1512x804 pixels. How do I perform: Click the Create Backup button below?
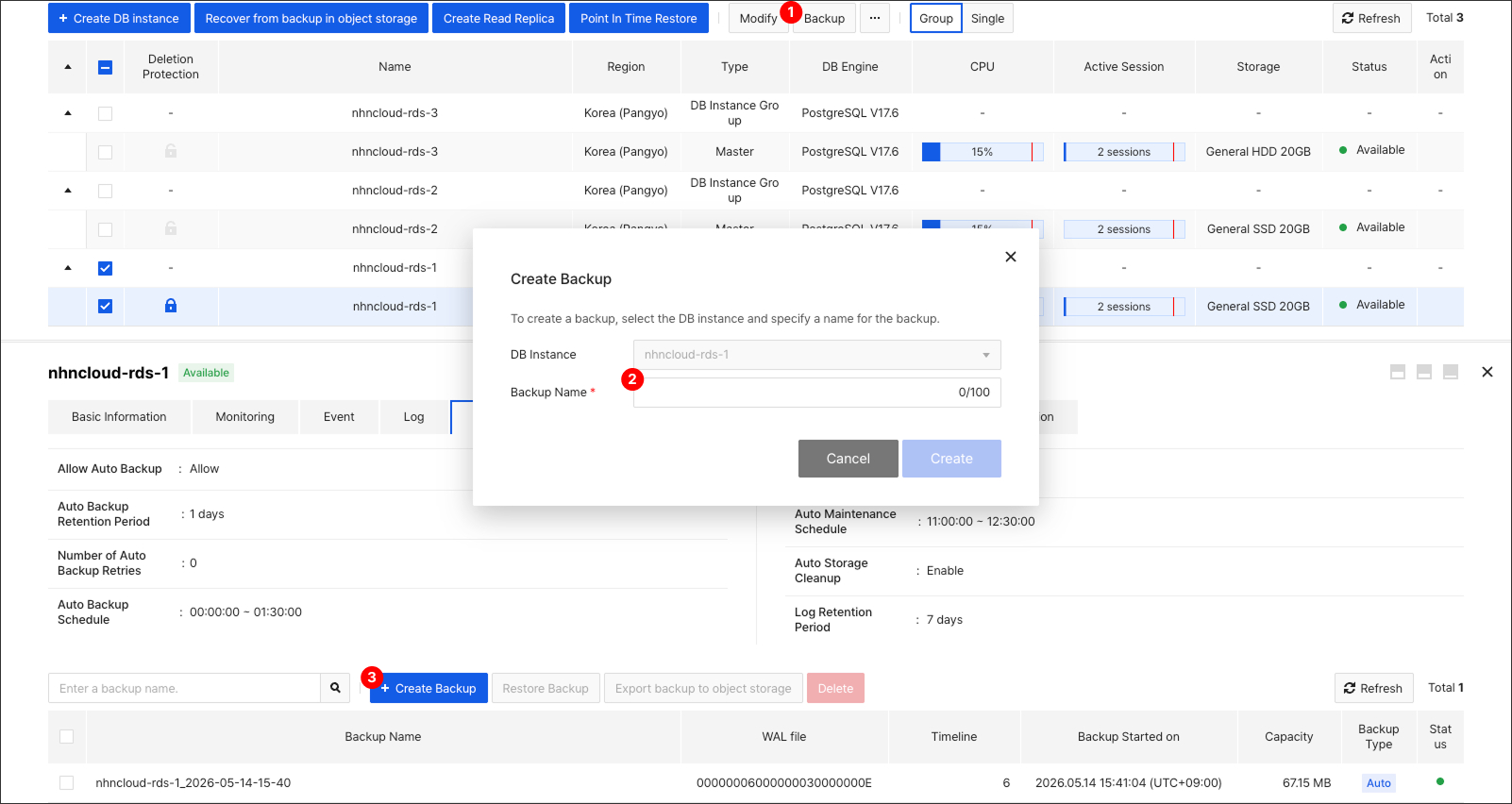click(x=428, y=688)
